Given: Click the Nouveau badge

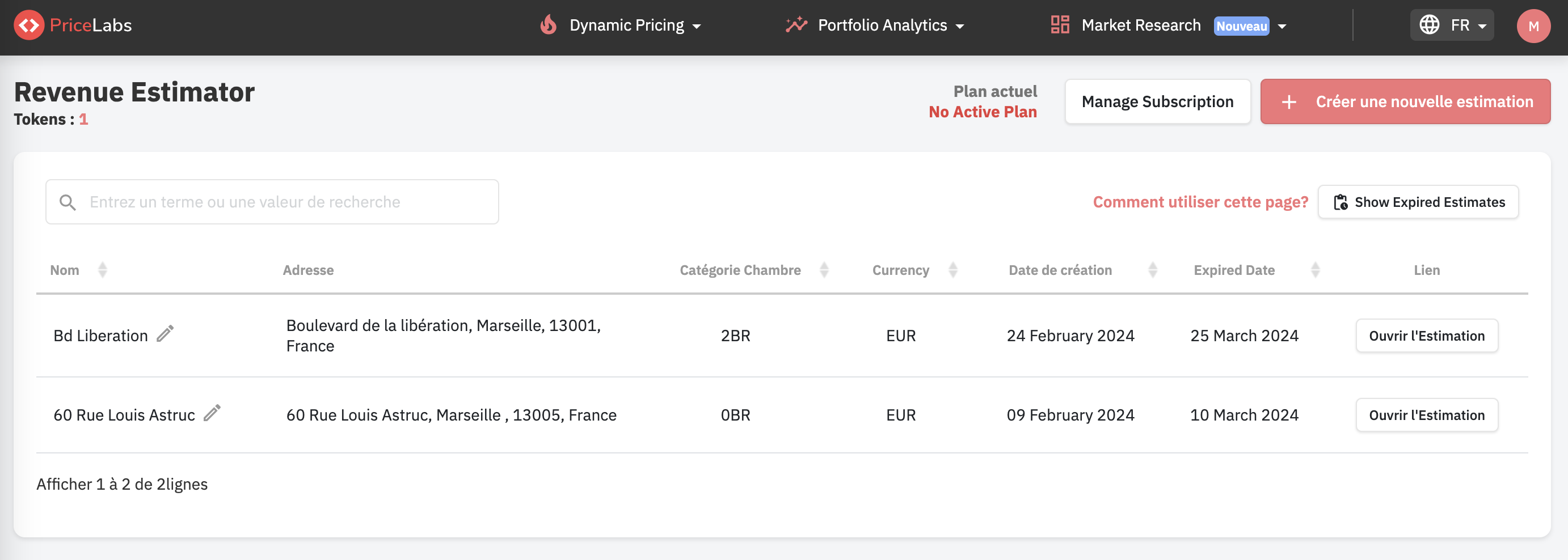Looking at the screenshot, I should (x=1241, y=26).
